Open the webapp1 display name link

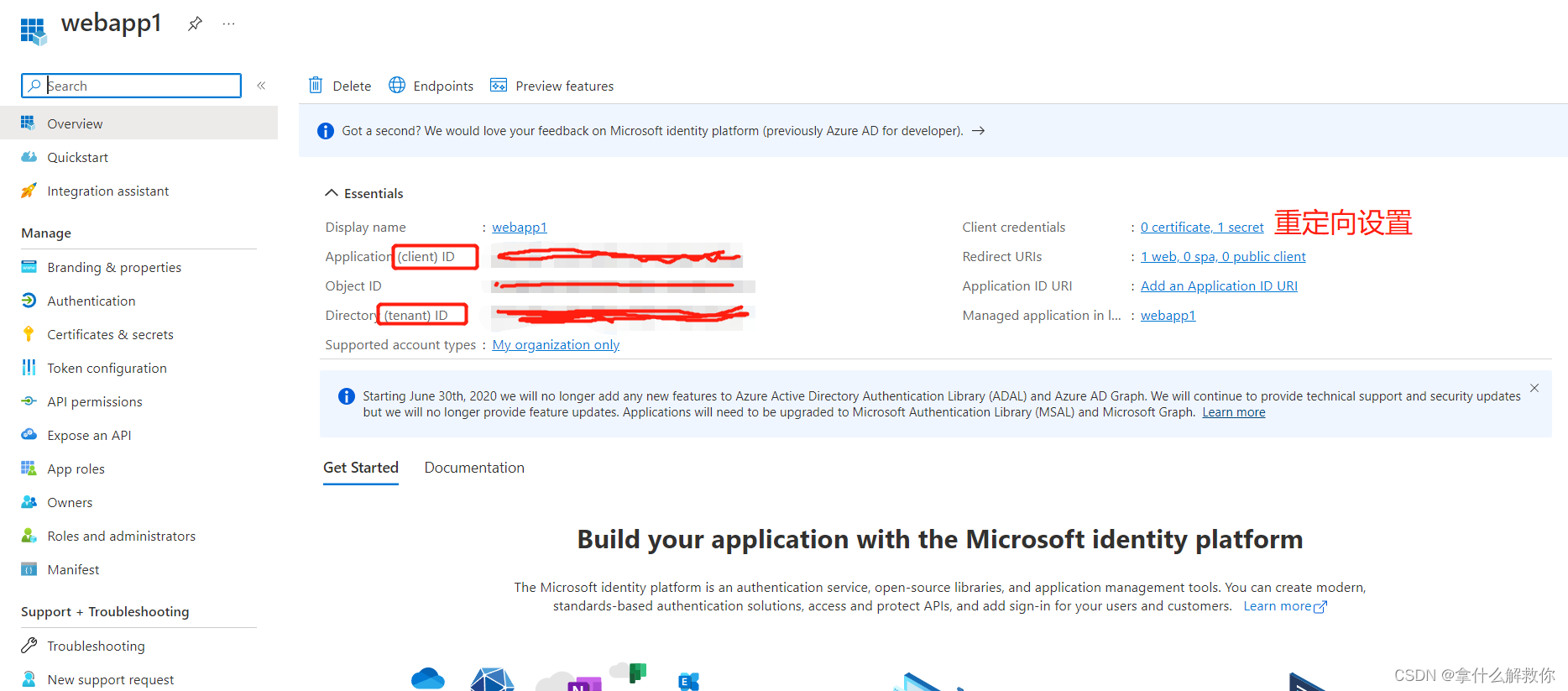click(x=520, y=227)
